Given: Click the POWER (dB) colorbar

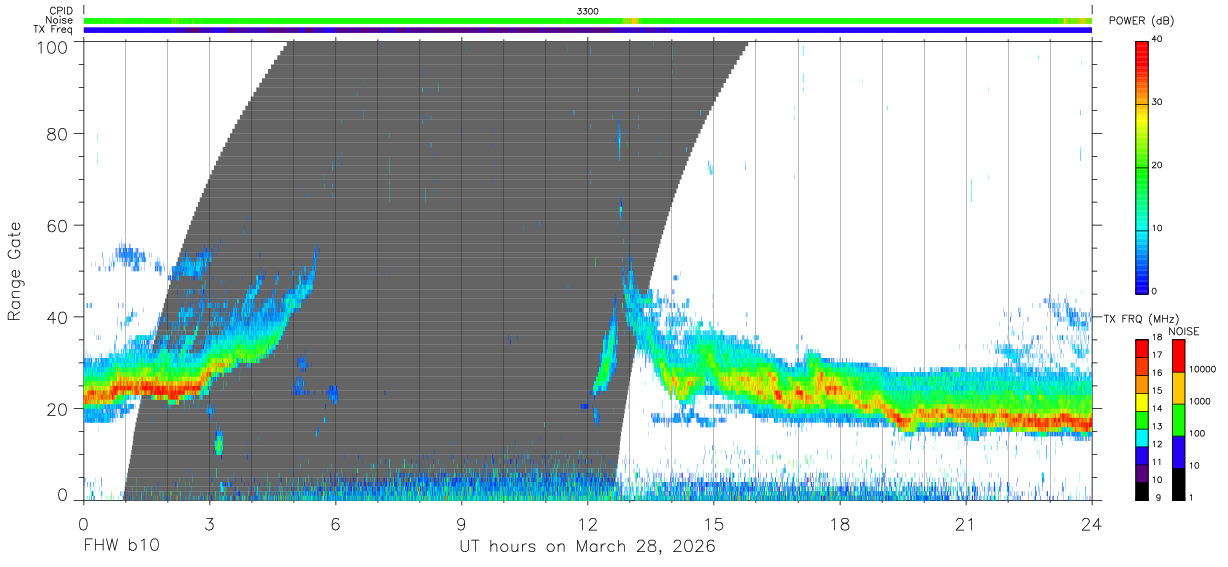Looking at the screenshot, I should (x=1142, y=166).
